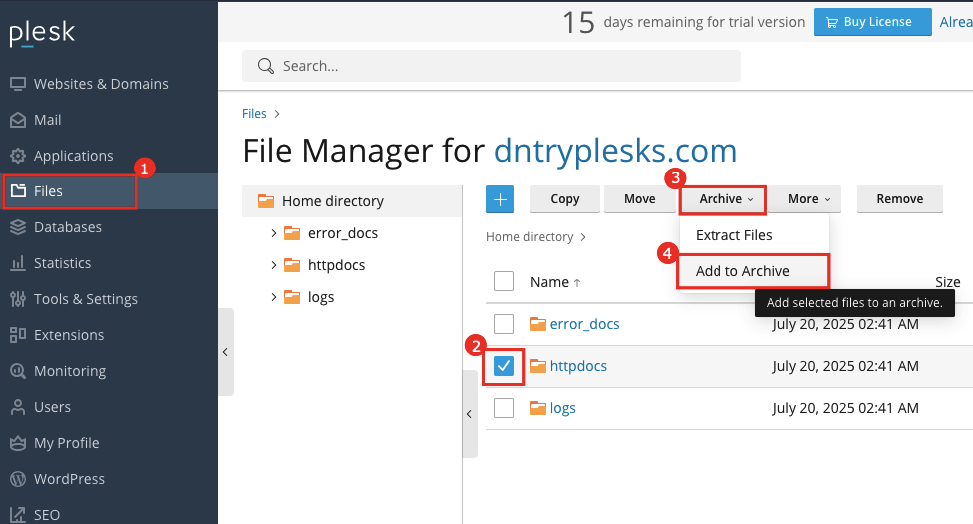
Task: Click the Databases stack icon
Action: tap(18, 227)
